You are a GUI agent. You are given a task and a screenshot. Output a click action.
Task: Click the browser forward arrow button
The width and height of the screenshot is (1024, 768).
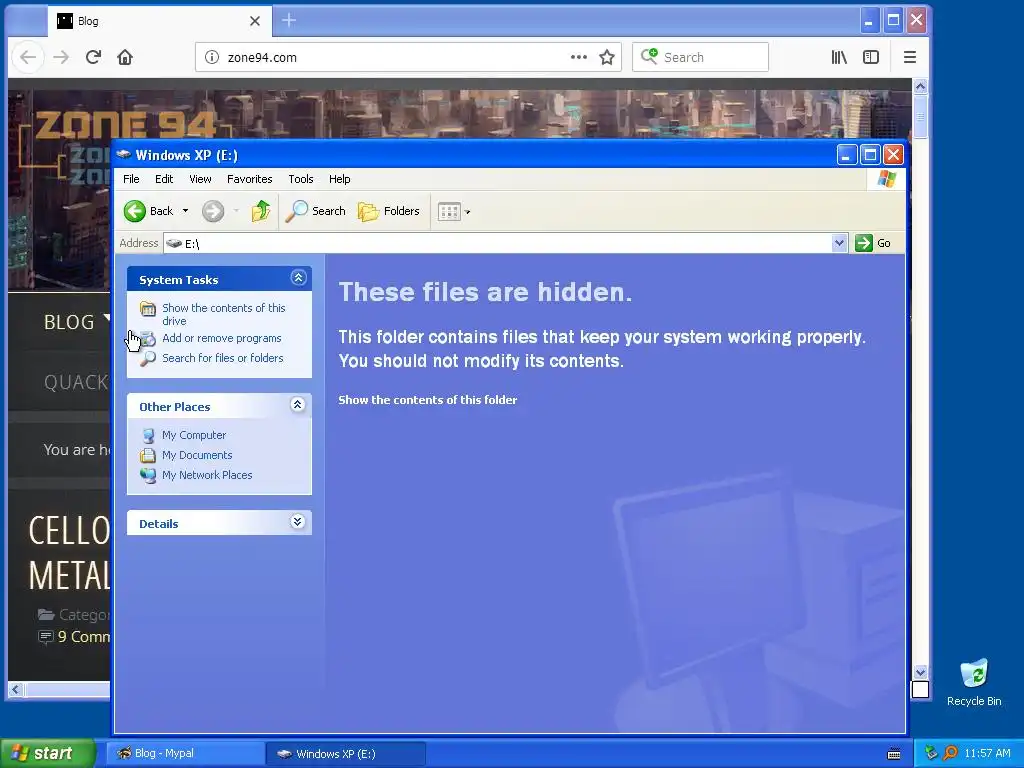(61, 57)
